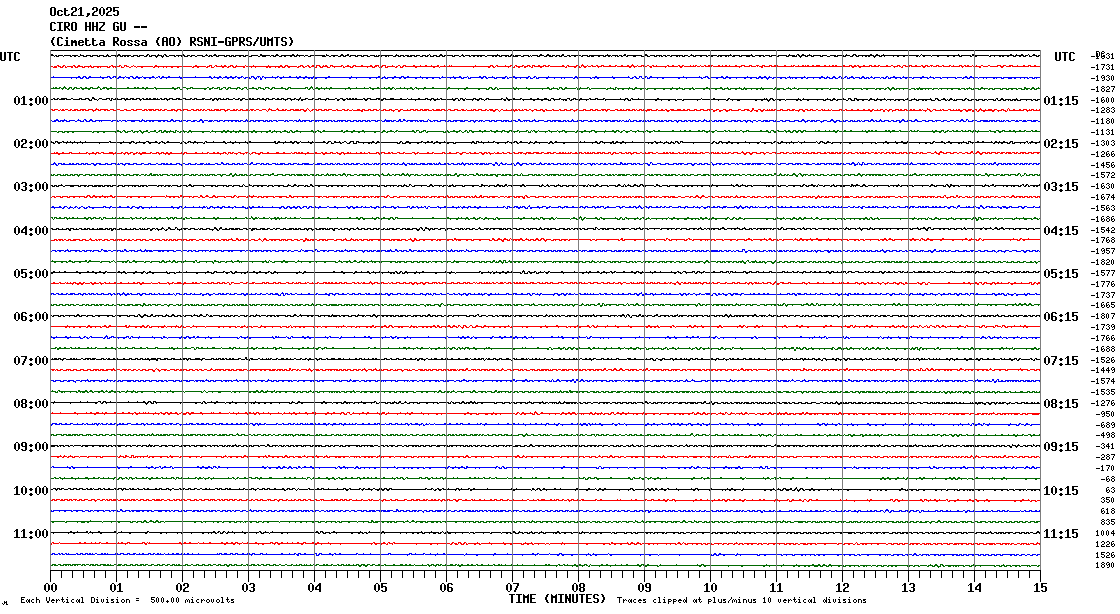Screen dimensions: 1120x614
Task: Select minute 05 on the time axis
Action: click(380, 588)
